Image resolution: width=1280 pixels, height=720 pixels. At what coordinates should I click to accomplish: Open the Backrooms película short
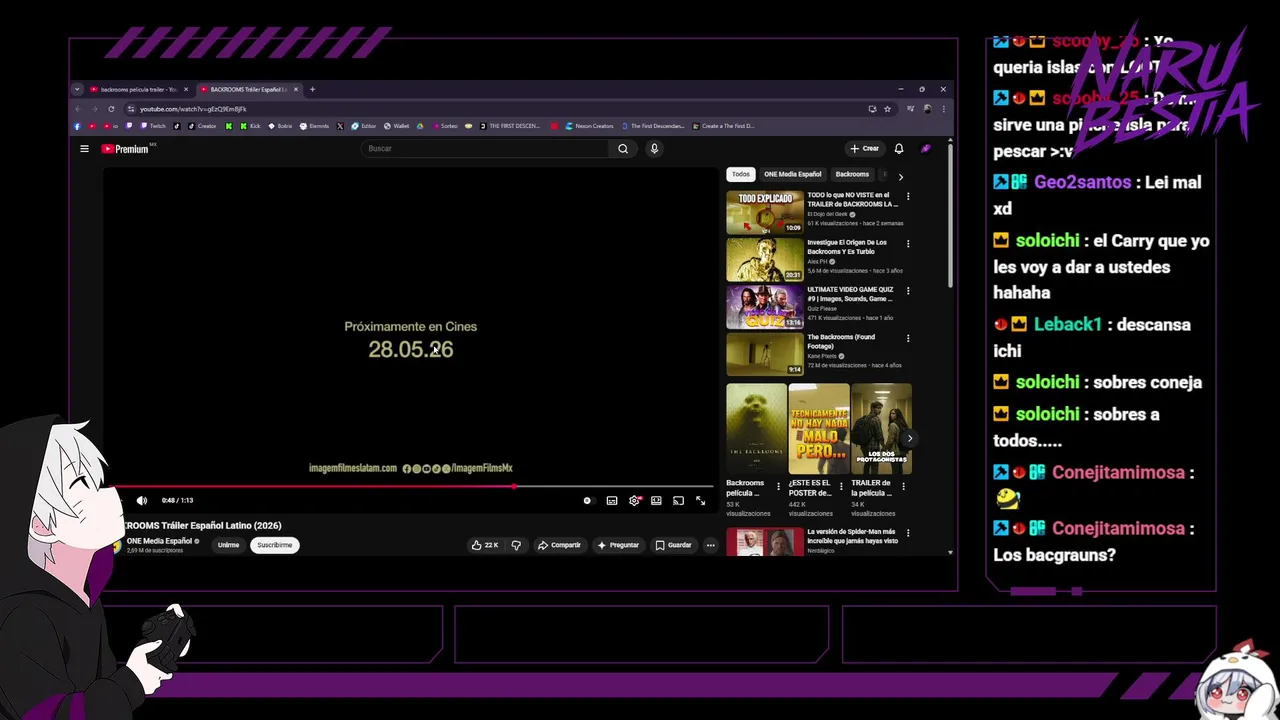756,429
